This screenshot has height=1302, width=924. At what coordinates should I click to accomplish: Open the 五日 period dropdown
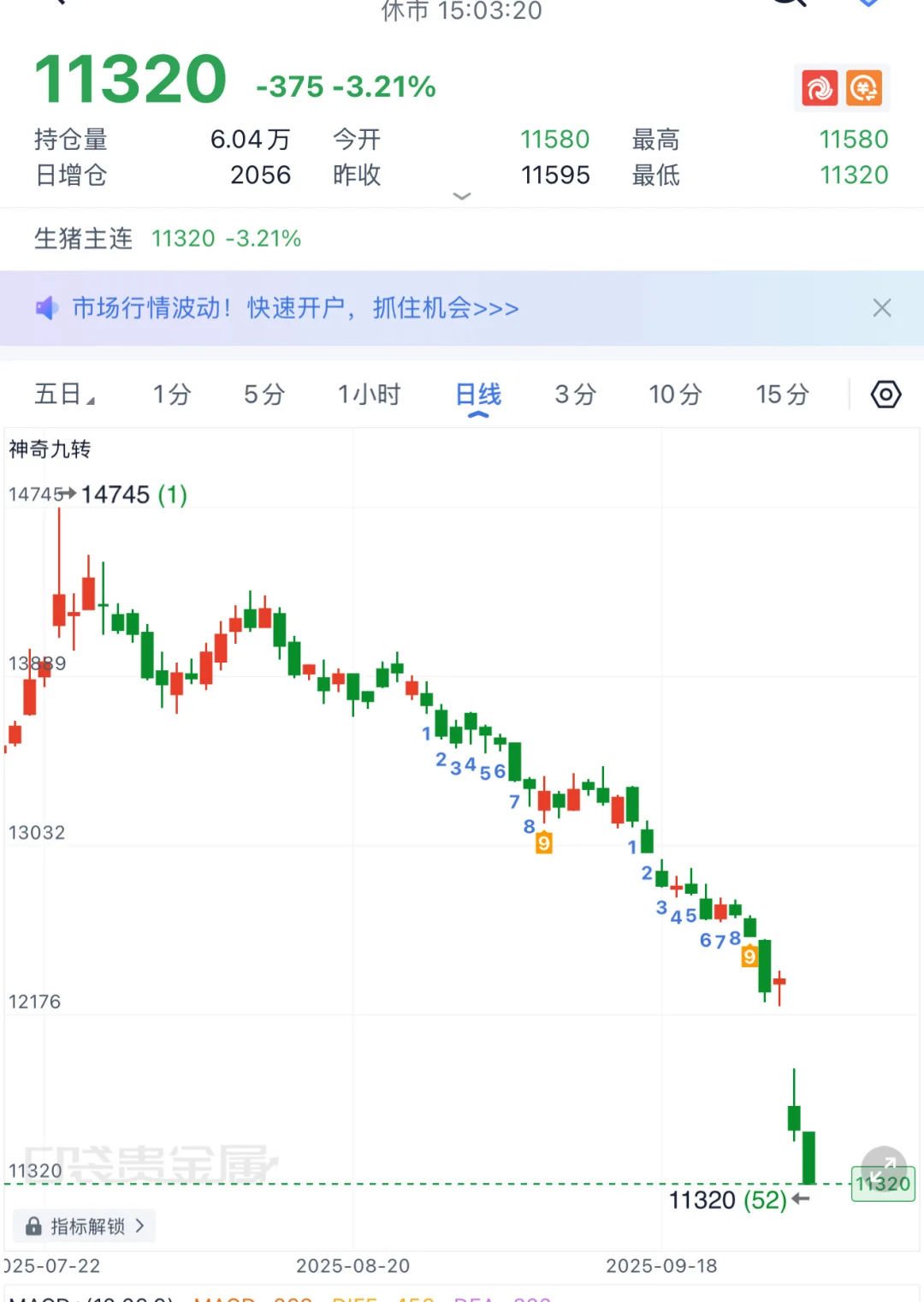(65, 395)
